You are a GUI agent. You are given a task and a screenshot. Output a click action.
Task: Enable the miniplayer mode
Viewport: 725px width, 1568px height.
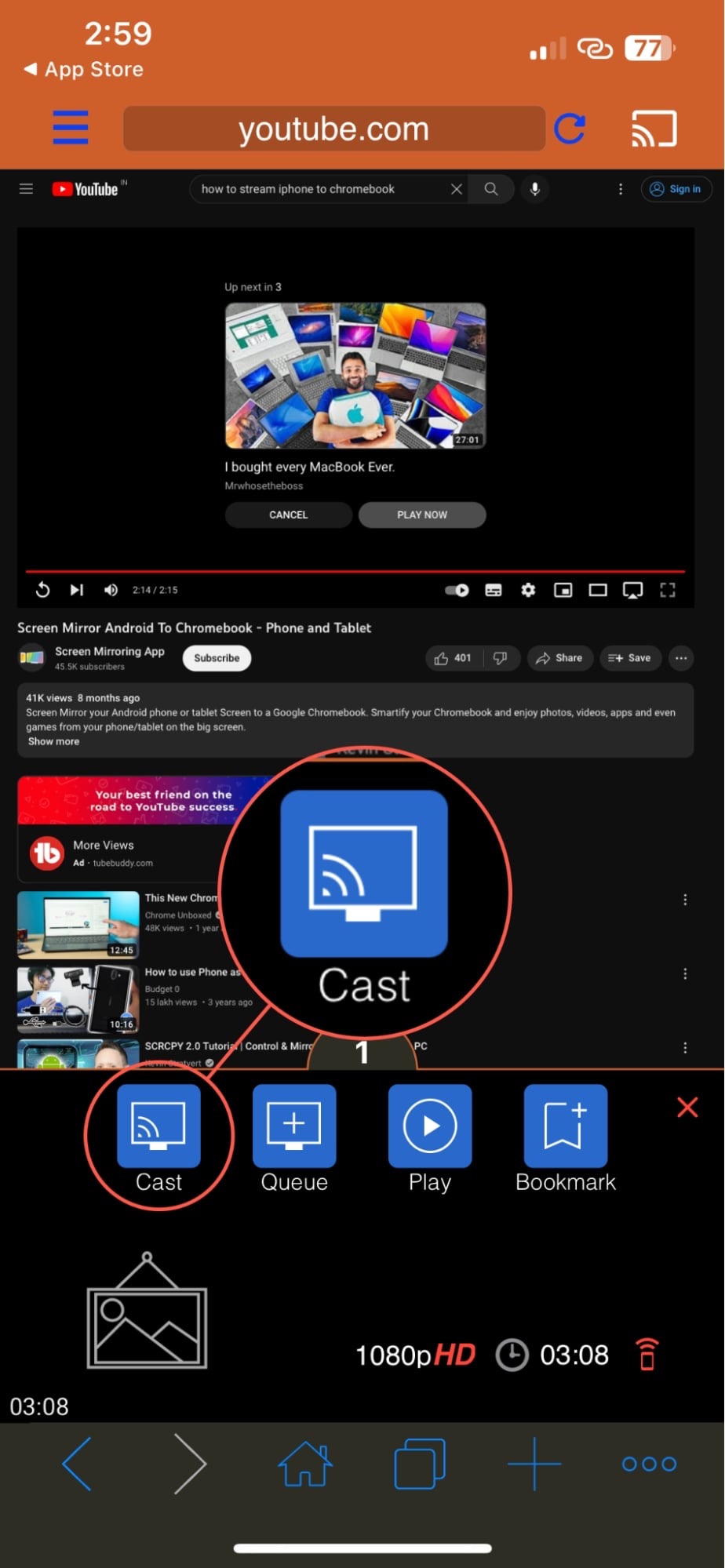563,590
